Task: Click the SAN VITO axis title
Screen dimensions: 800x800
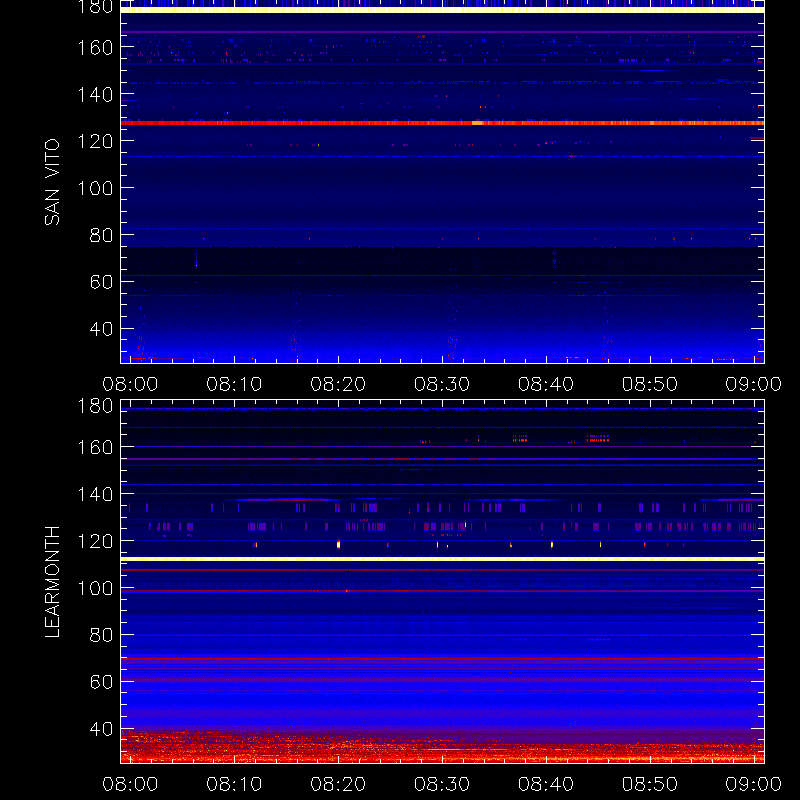Action: click(x=53, y=182)
